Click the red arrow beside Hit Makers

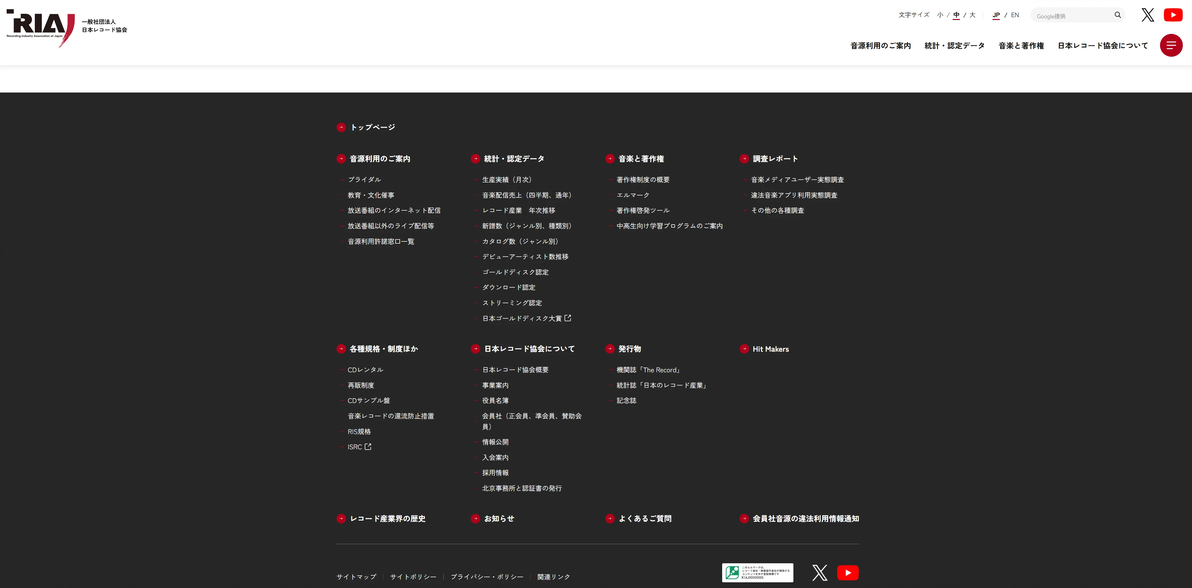[x=744, y=349]
